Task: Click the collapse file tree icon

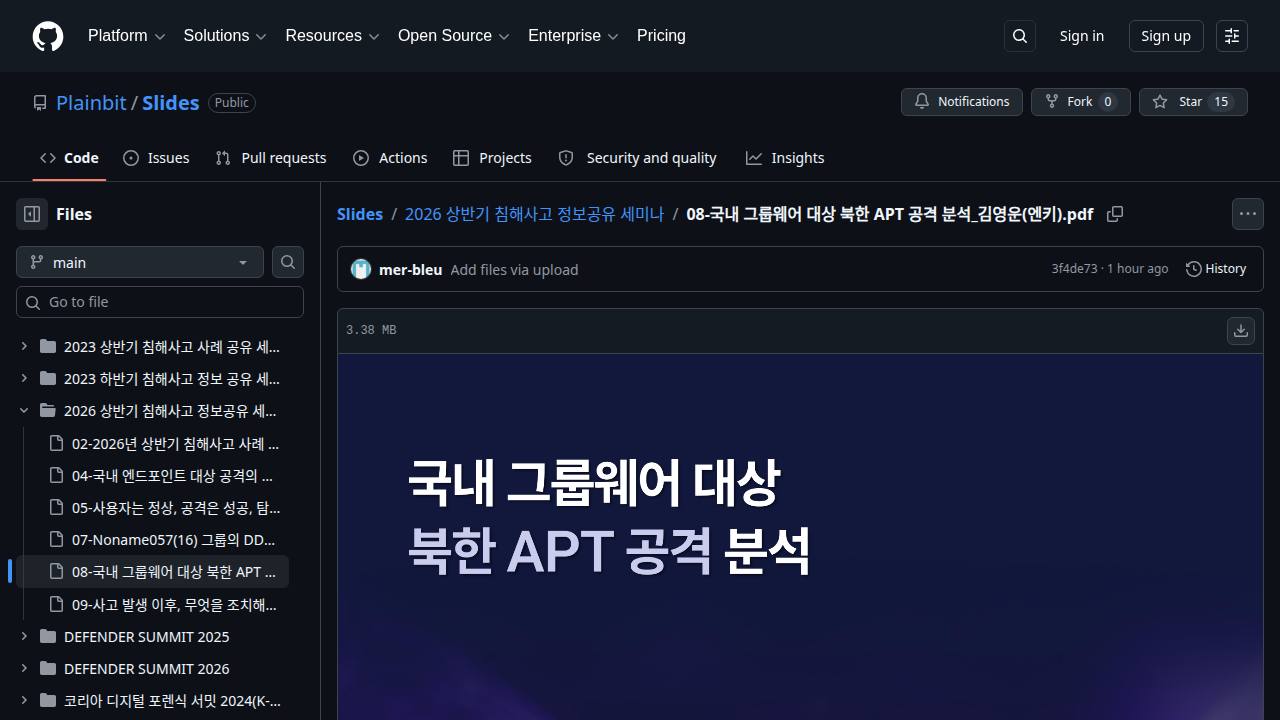Action: tap(32, 214)
